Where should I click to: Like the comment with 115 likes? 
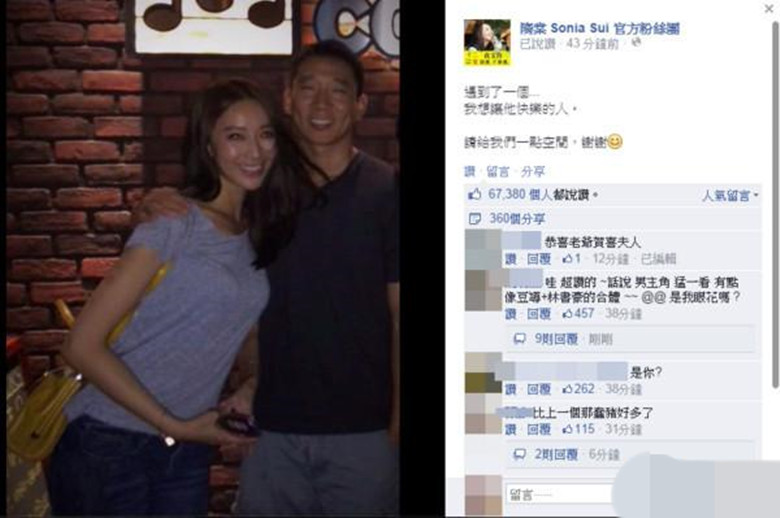pyautogui.click(x=511, y=429)
